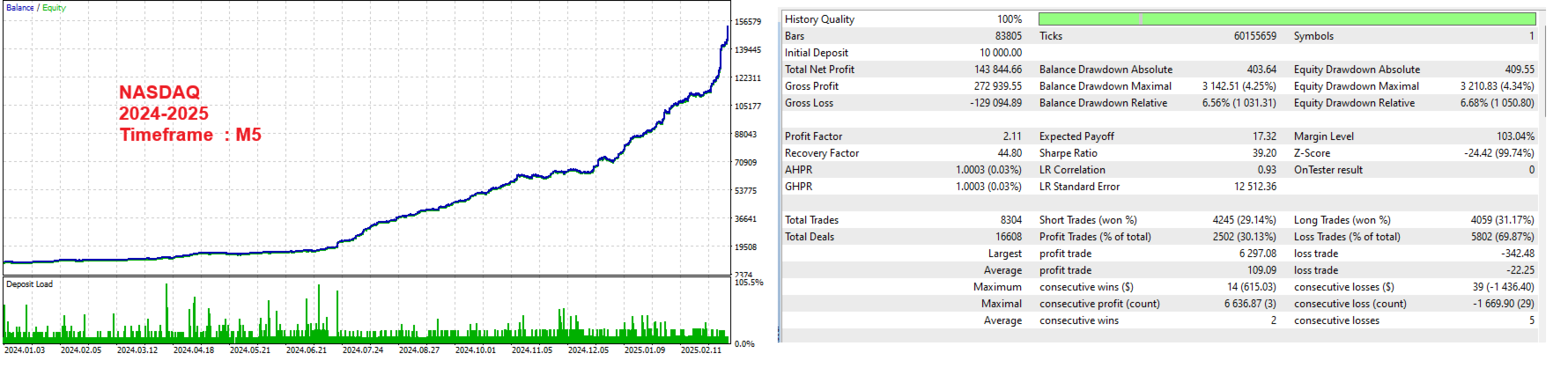The height and width of the screenshot is (368, 1568).
Task: Click the Largest row label
Action: pyautogui.click(x=1004, y=254)
